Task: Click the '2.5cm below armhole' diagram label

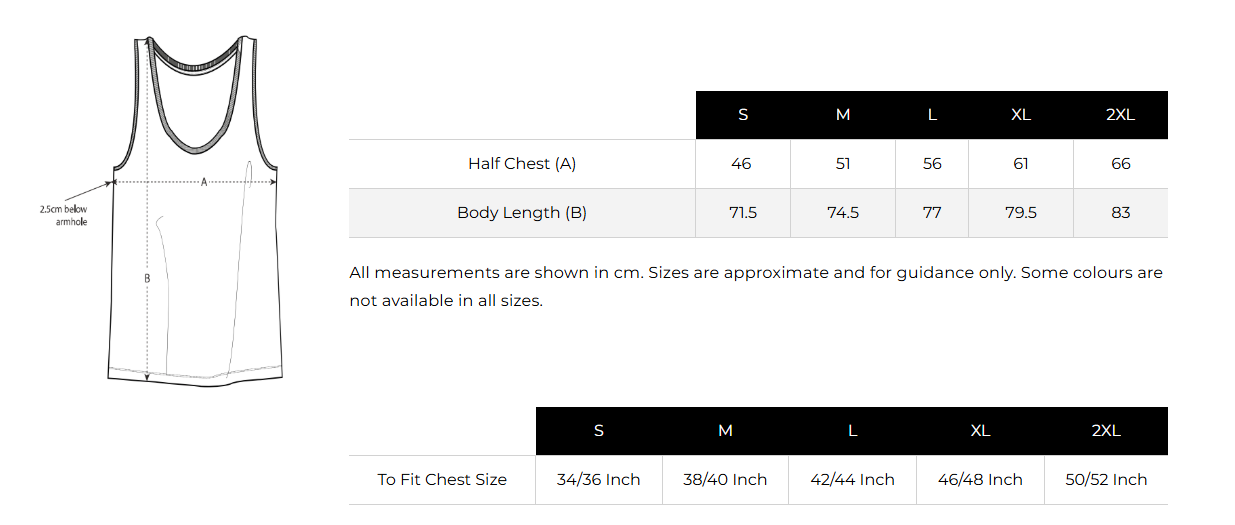Action: point(63,216)
